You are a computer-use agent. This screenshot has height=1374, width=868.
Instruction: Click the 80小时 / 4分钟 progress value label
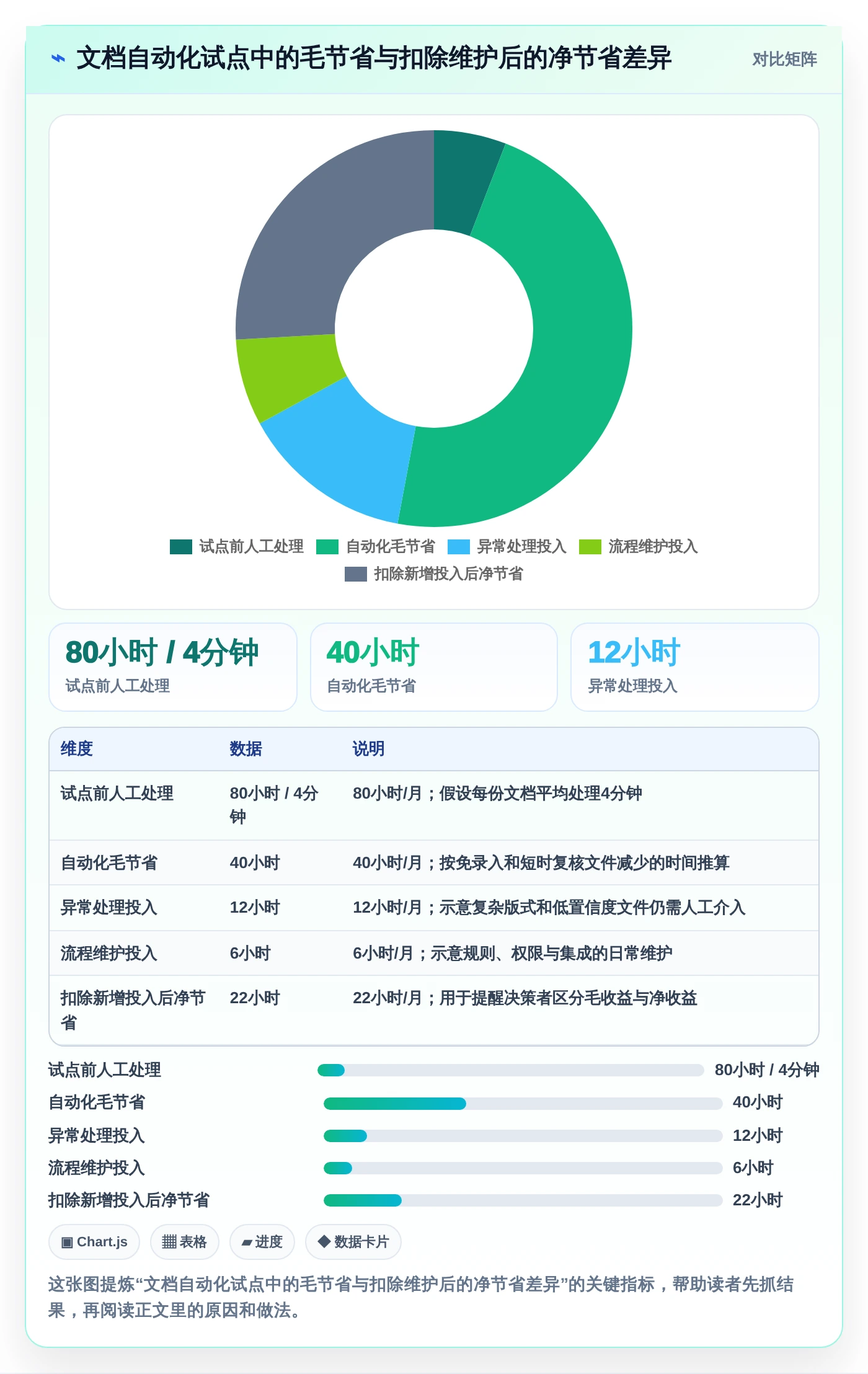pyautogui.click(x=767, y=1070)
